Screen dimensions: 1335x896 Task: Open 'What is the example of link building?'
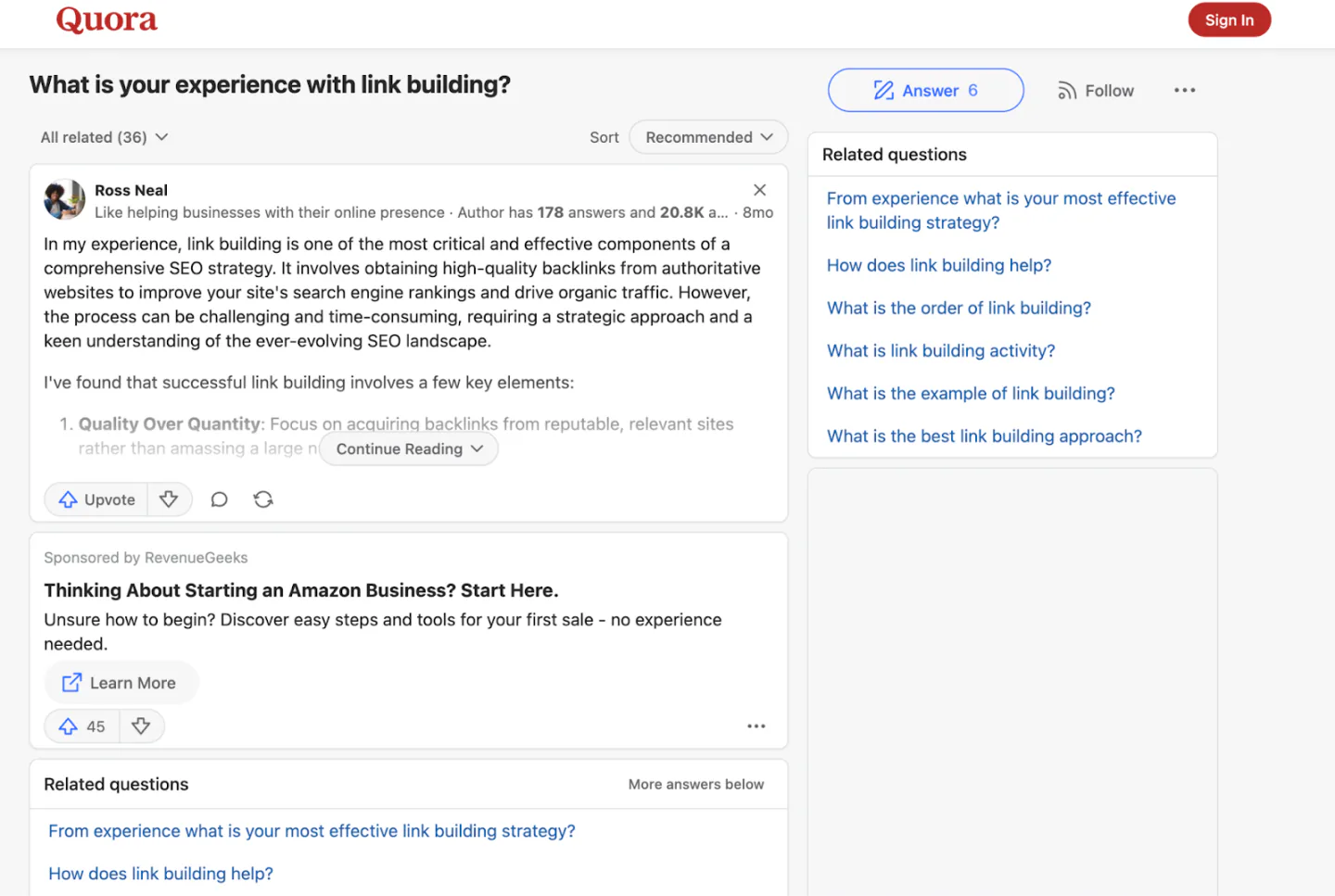pyautogui.click(x=971, y=393)
